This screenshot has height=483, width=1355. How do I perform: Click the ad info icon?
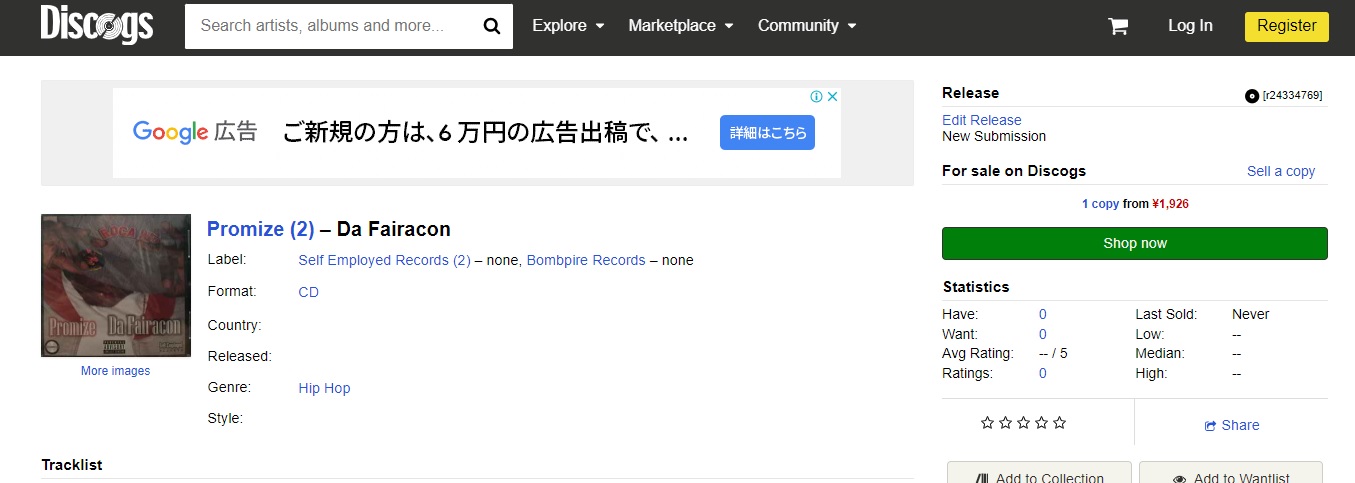pos(816,97)
